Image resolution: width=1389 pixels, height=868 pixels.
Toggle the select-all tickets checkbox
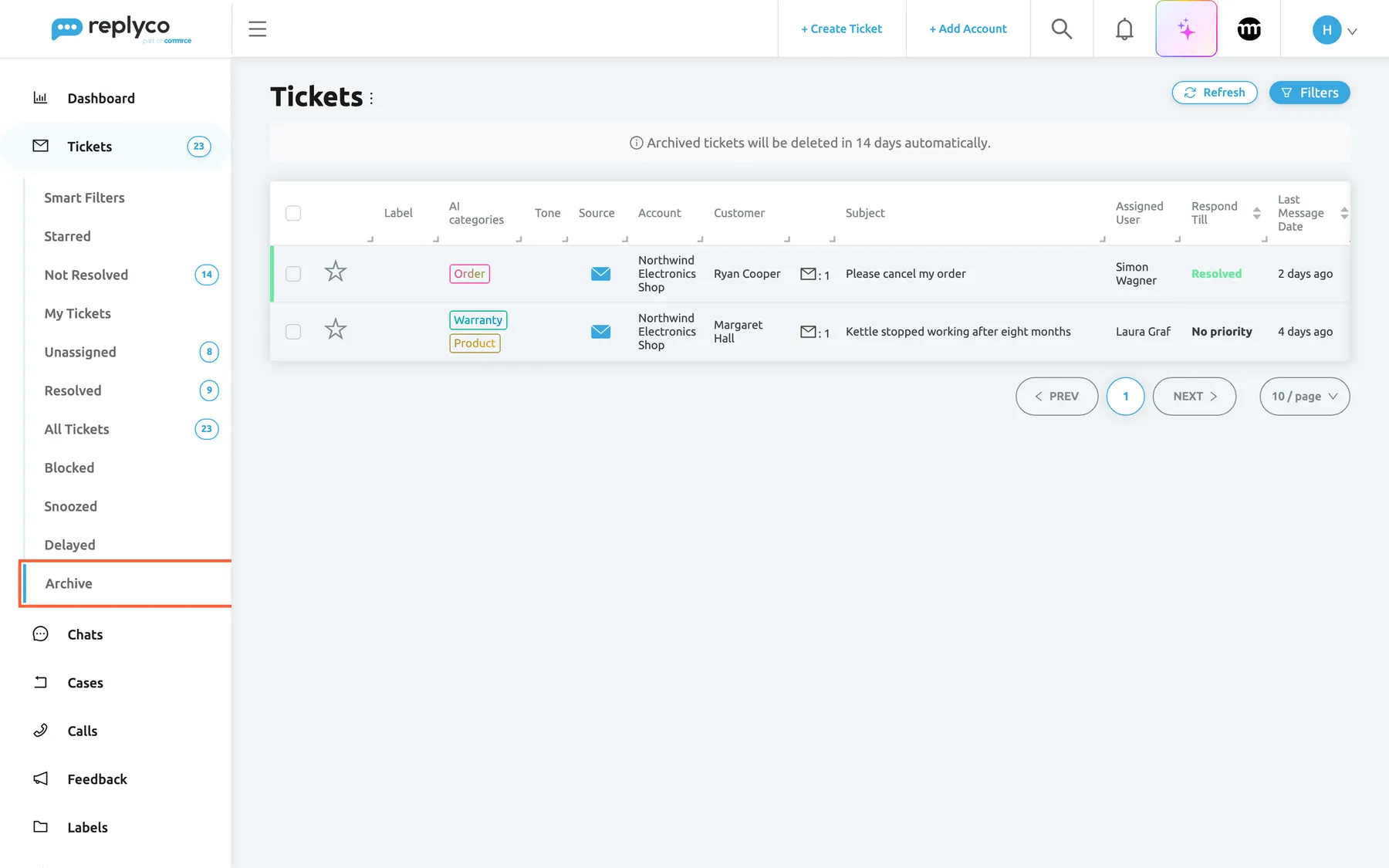(293, 213)
